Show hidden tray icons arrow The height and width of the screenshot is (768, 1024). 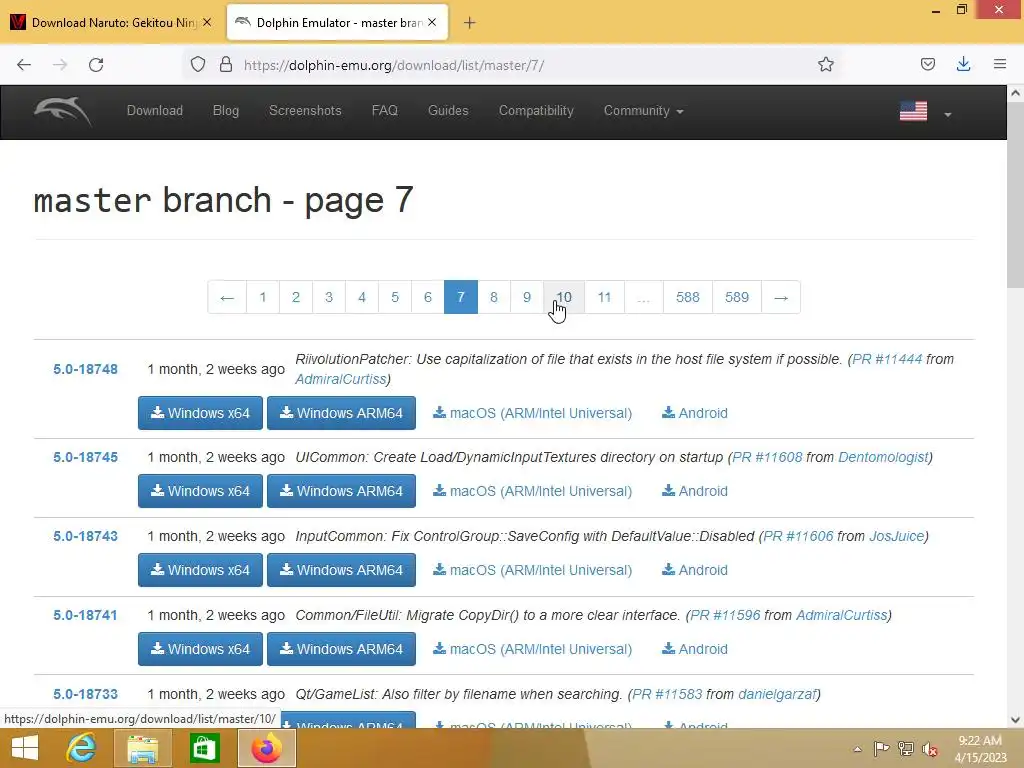pyautogui.click(x=857, y=749)
